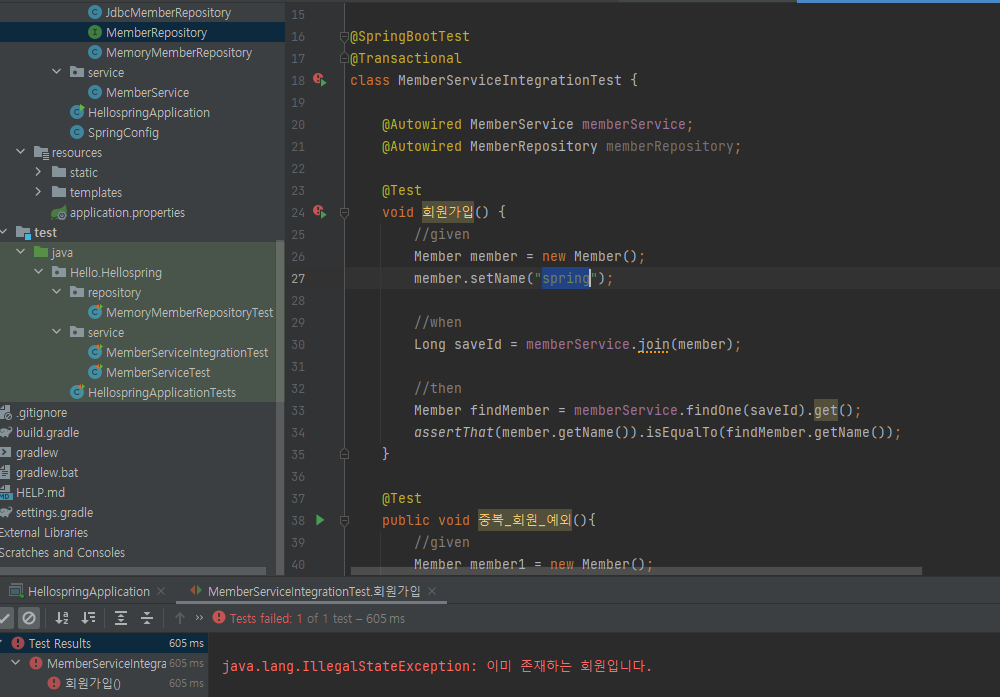Click the project tree vertical scrollbar

coord(279,406)
